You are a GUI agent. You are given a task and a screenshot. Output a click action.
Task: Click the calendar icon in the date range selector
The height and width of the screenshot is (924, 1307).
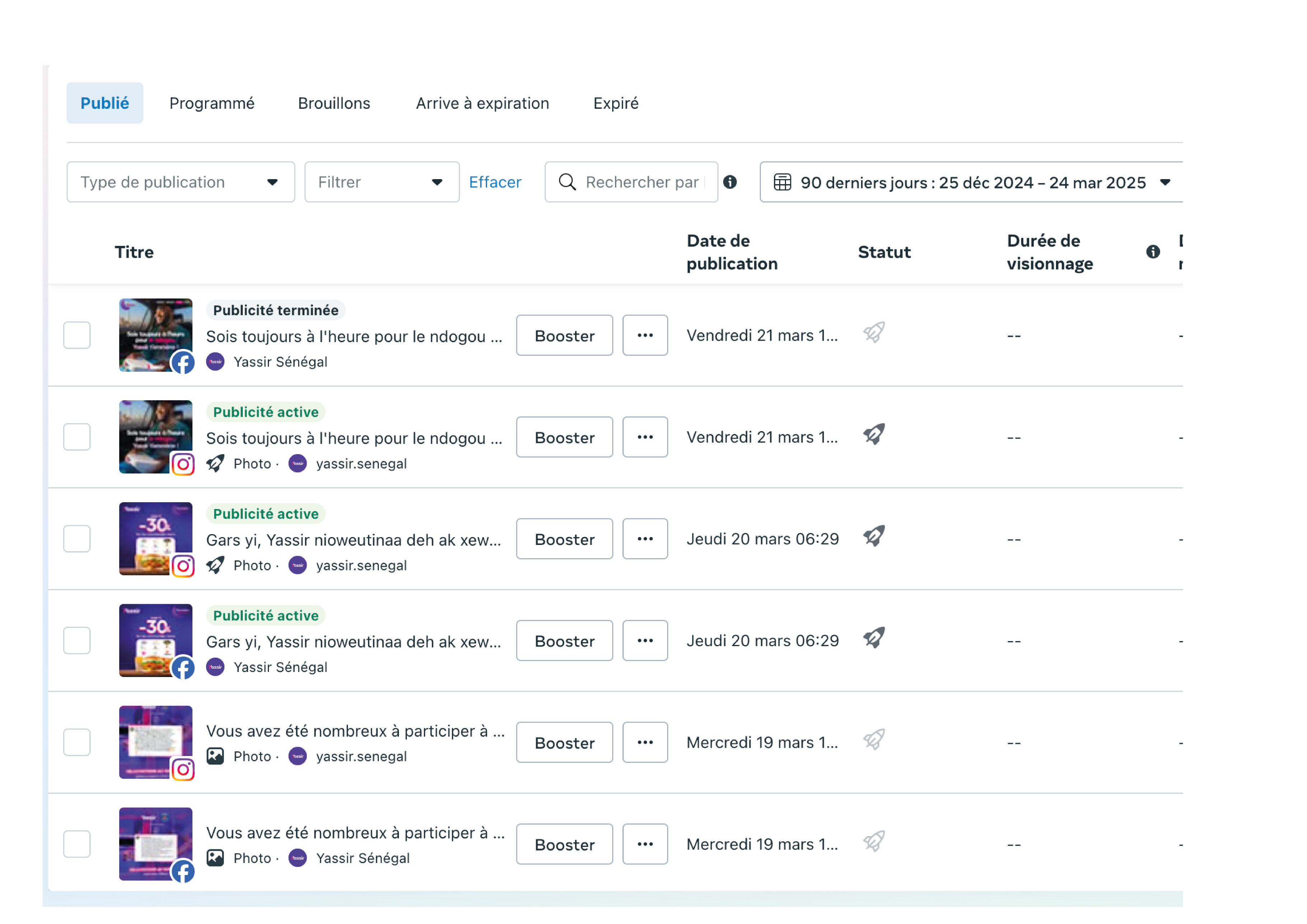[782, 183]
